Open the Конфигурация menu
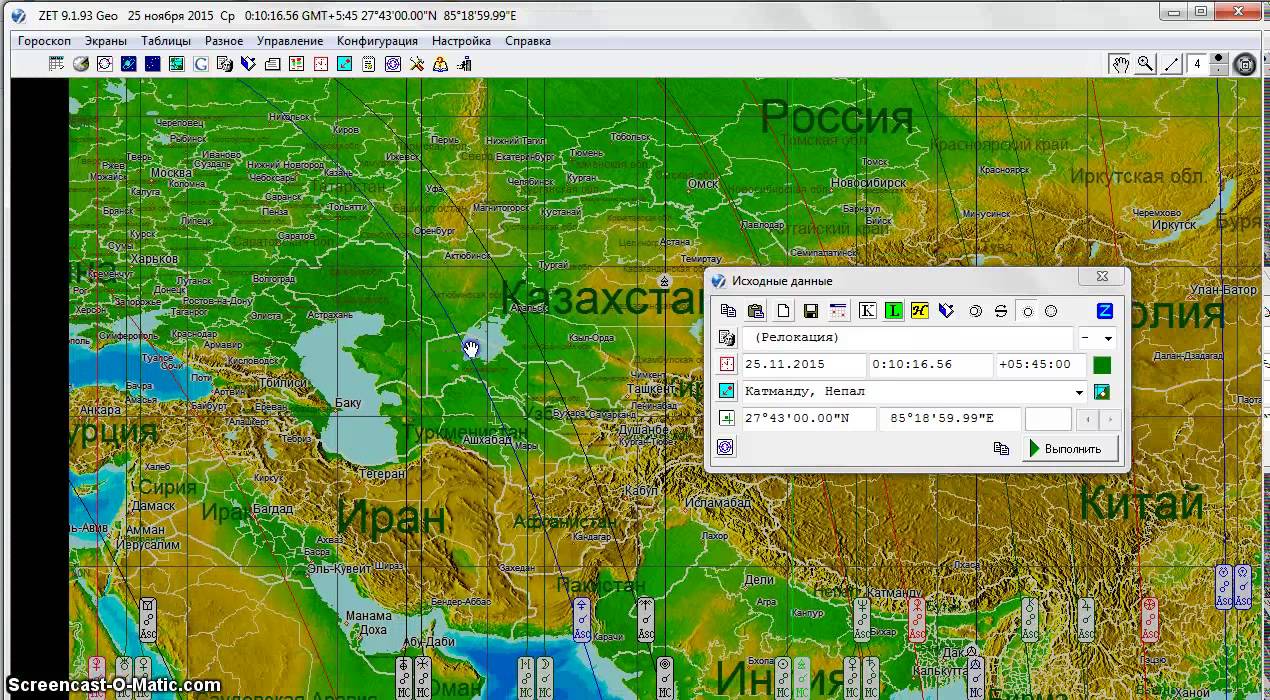The width and height of the screenshot is (1270, 700). point(377,41)
